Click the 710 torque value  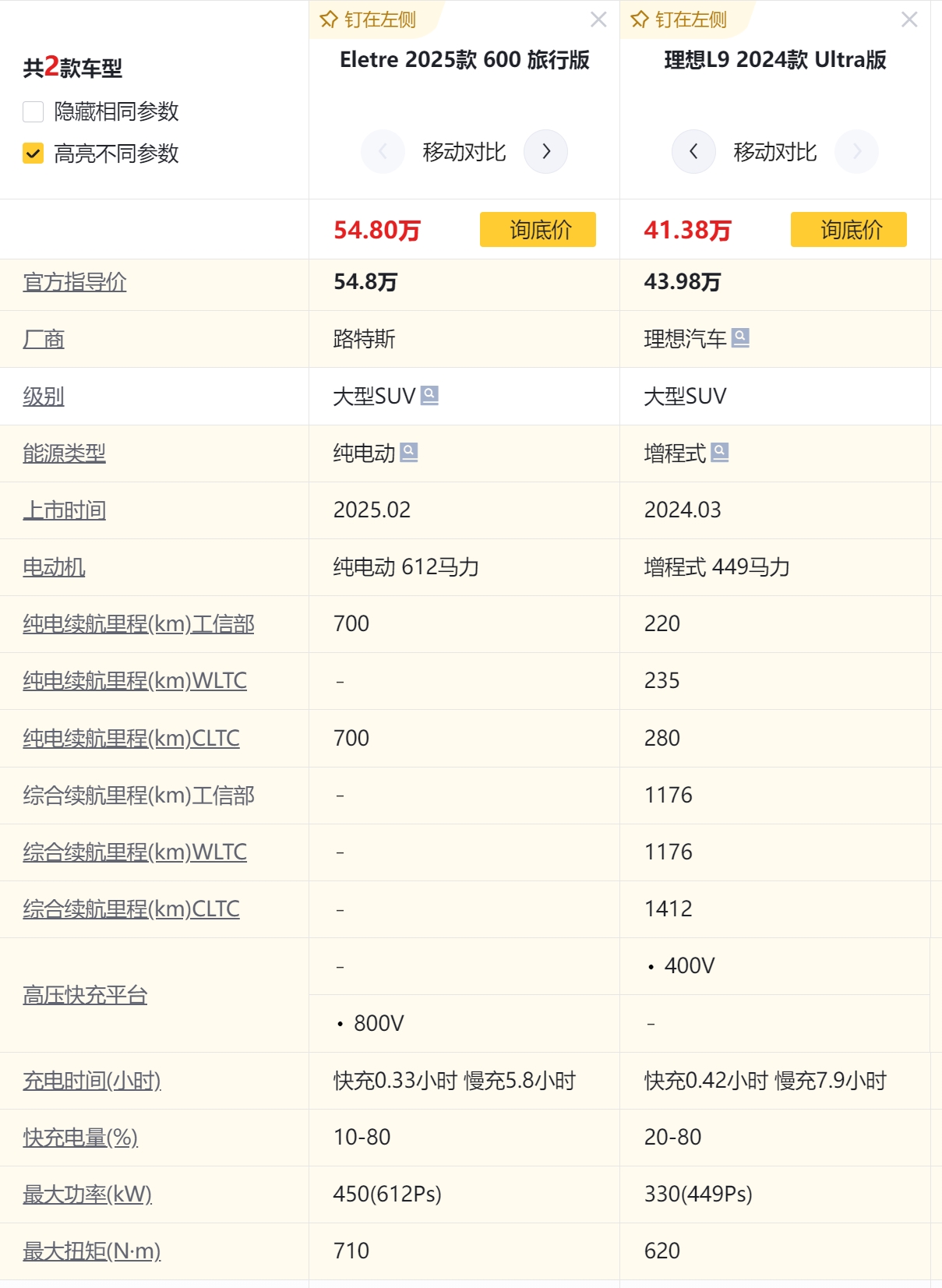[x=351, y=1251]
